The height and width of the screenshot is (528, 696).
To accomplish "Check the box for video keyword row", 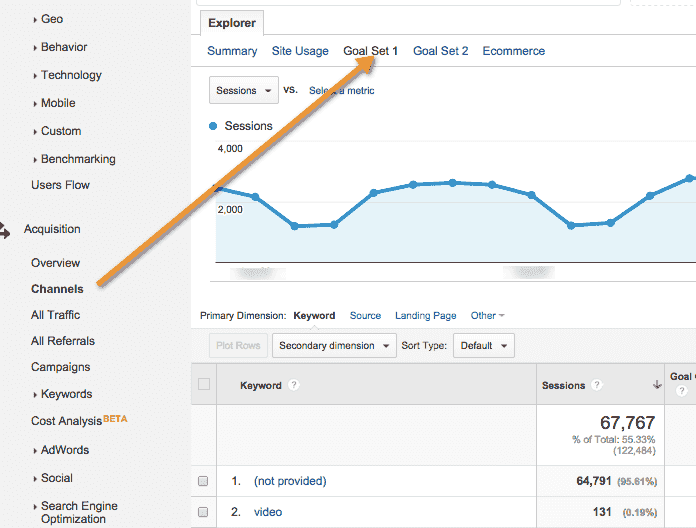I will pos(203,512).
